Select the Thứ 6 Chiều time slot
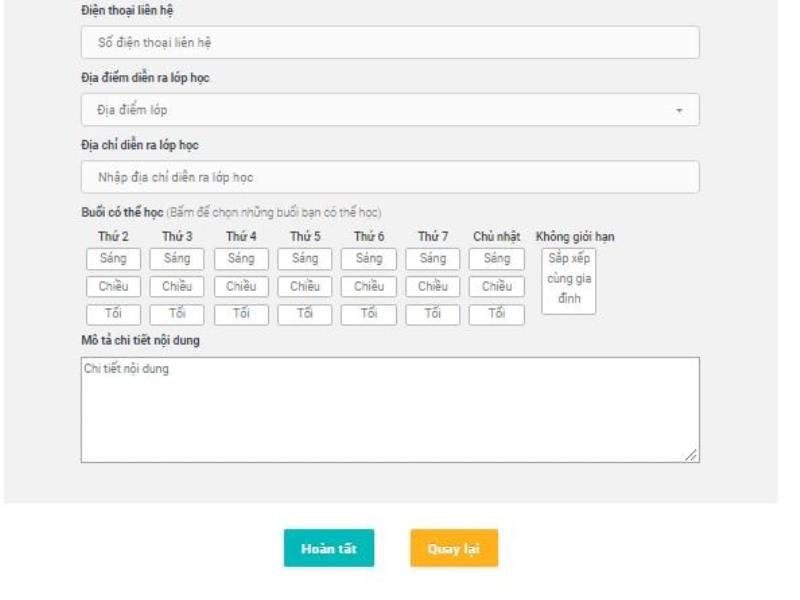 tap(369, 287)
